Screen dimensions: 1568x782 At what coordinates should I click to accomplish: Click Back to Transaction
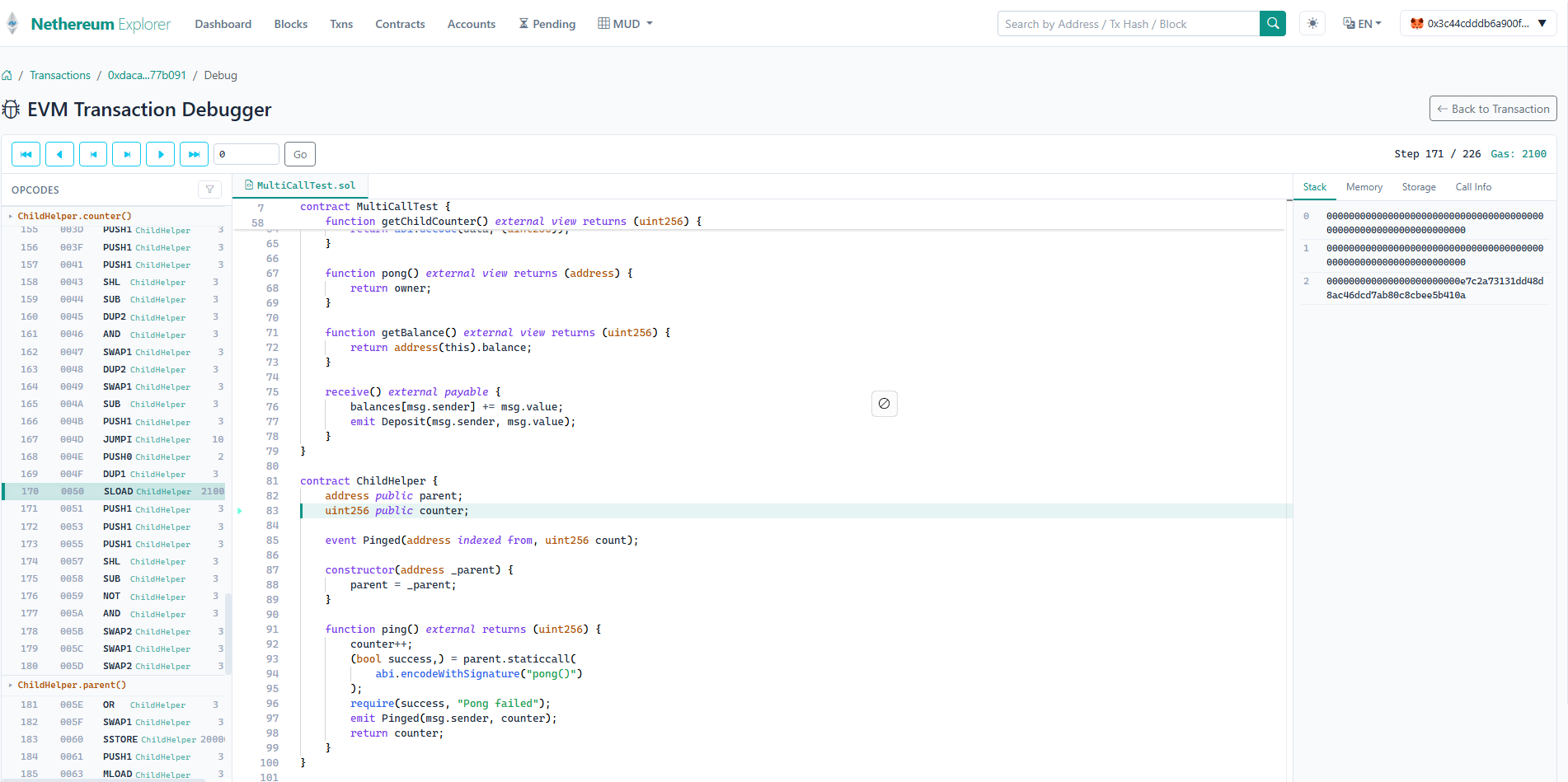1492,108
